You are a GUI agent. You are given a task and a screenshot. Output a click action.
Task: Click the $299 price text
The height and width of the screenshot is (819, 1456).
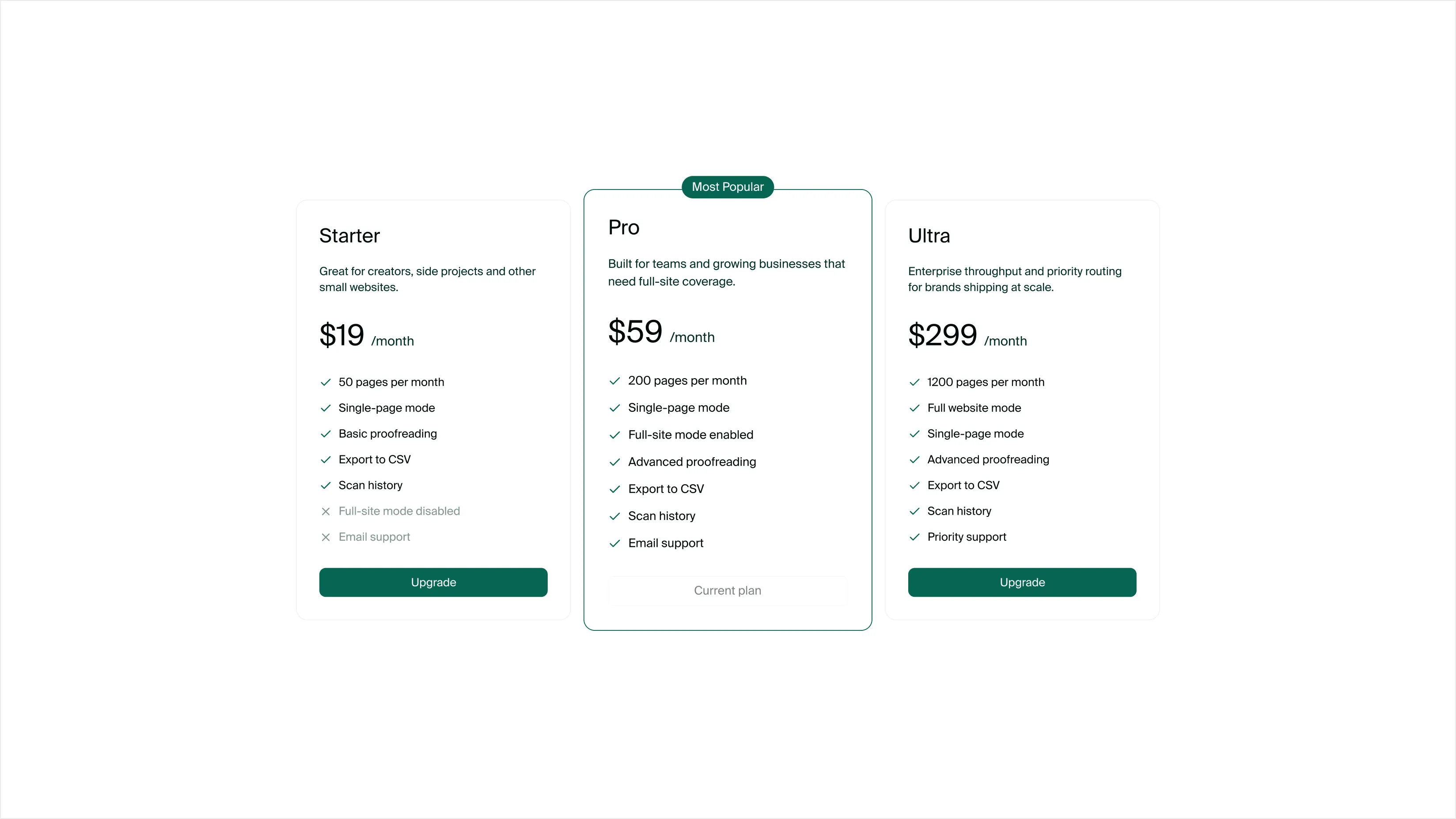pyautogui.click(x=942, y=335)
